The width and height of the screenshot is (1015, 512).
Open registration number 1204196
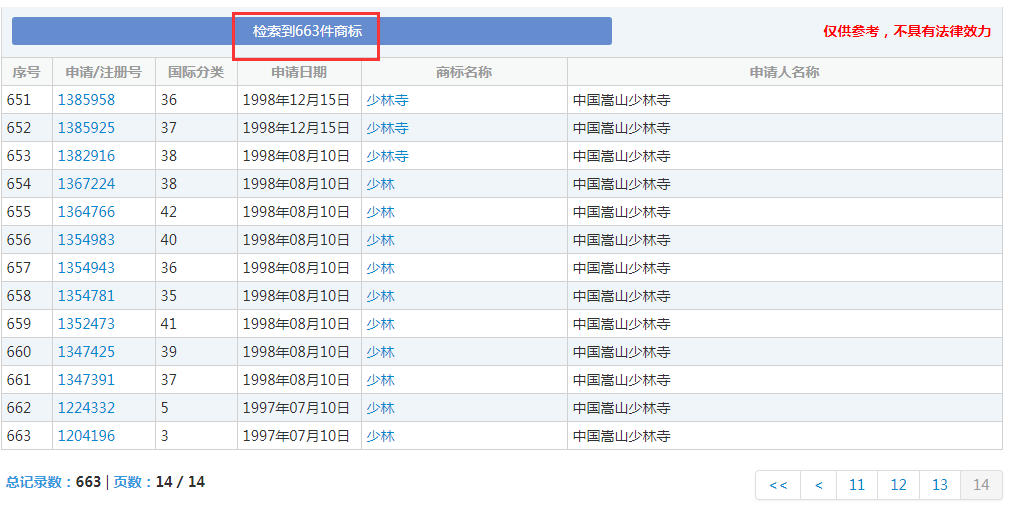click(86, 436)
